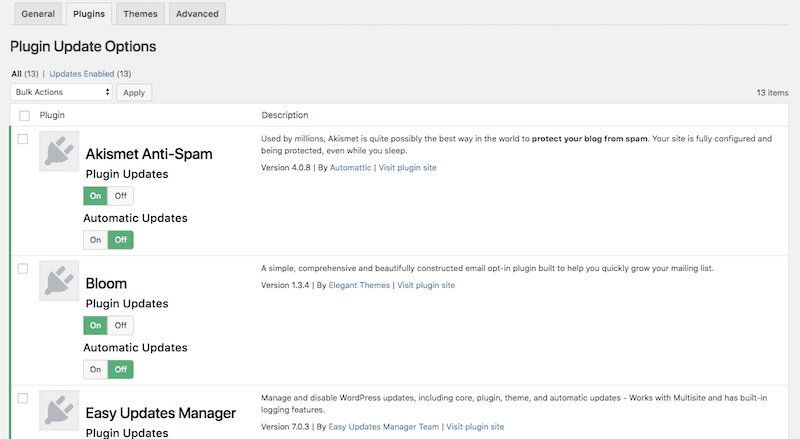Screen dimensions: 800x439
Task: Open the Elegant Themes author link
Action: point(359,285)
